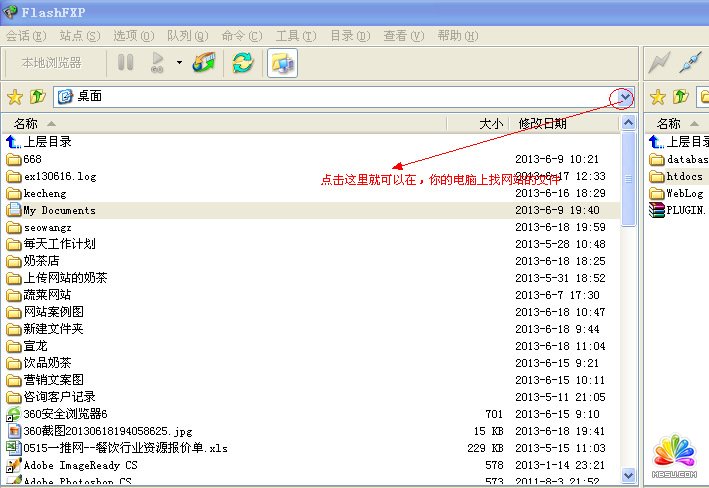Click the disconnect icon in right toolbar
709x488 pixels.
point(688,63)
